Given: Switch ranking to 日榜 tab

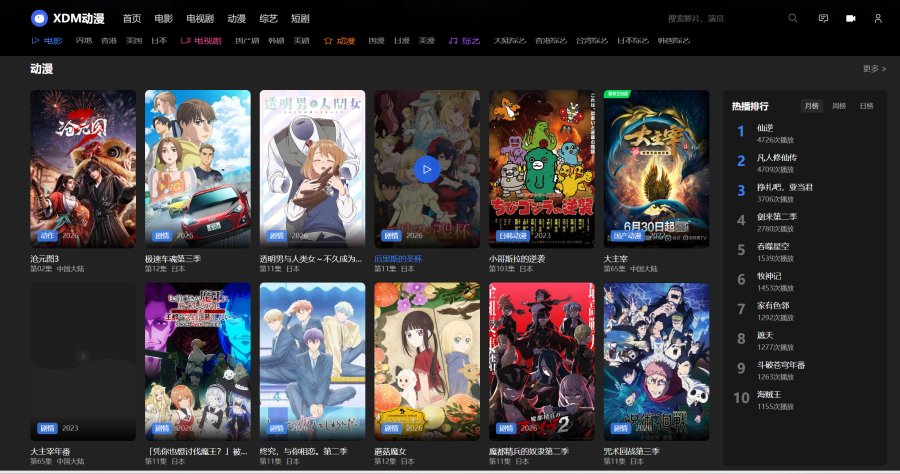Looking at the screenshot, I should 866,106.
